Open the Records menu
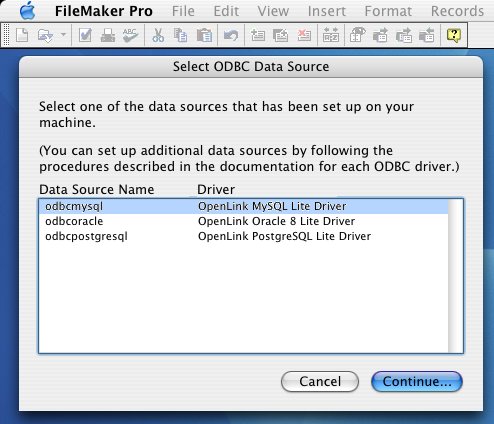 pos(457,11)
